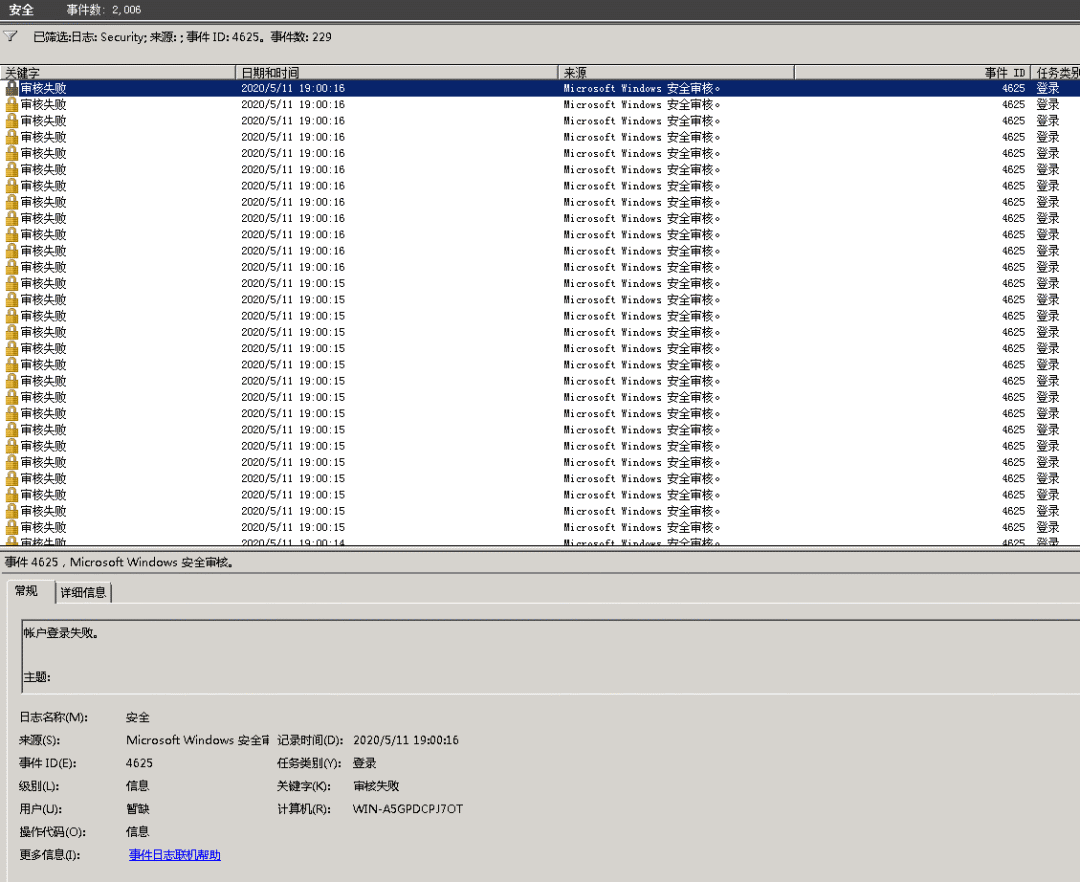
Task: Click the 来源(S) value Microsoft Windows 安全
Action: 197,740
